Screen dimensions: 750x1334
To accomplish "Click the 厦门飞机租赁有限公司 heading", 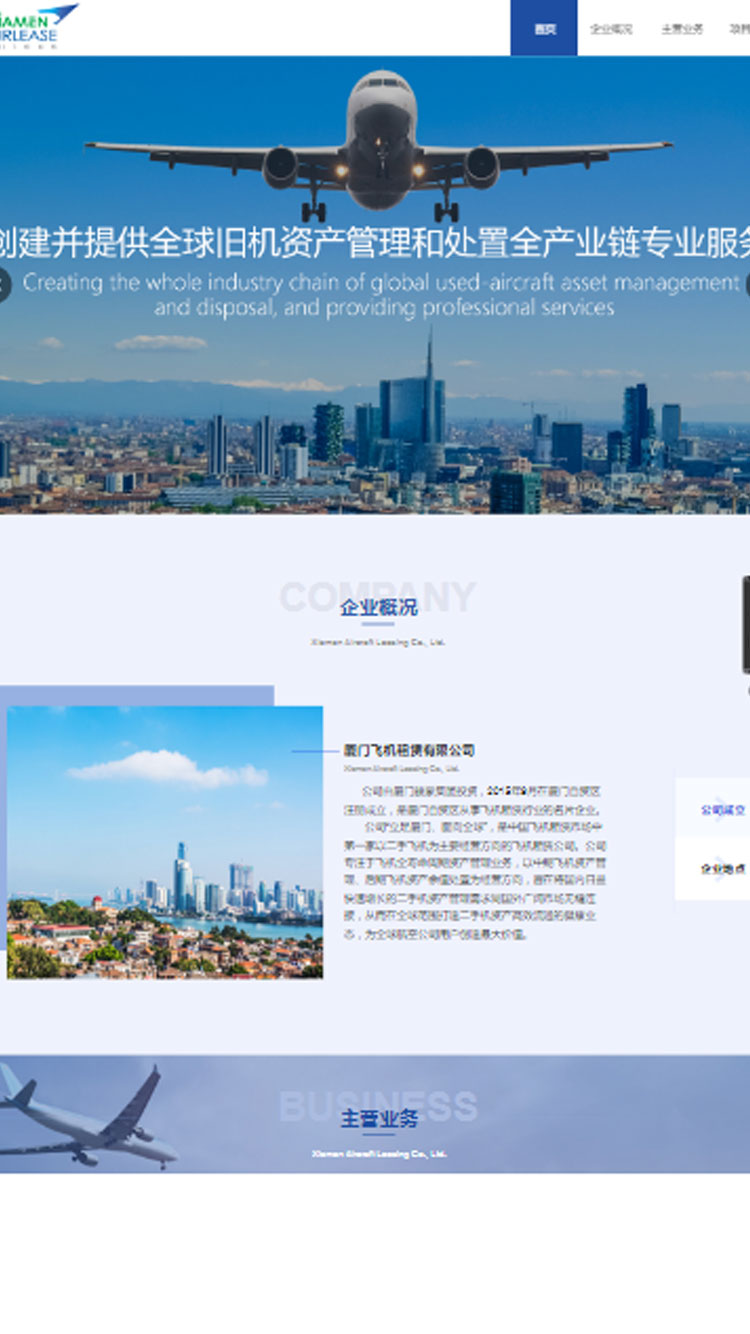I will pos(409,750).
